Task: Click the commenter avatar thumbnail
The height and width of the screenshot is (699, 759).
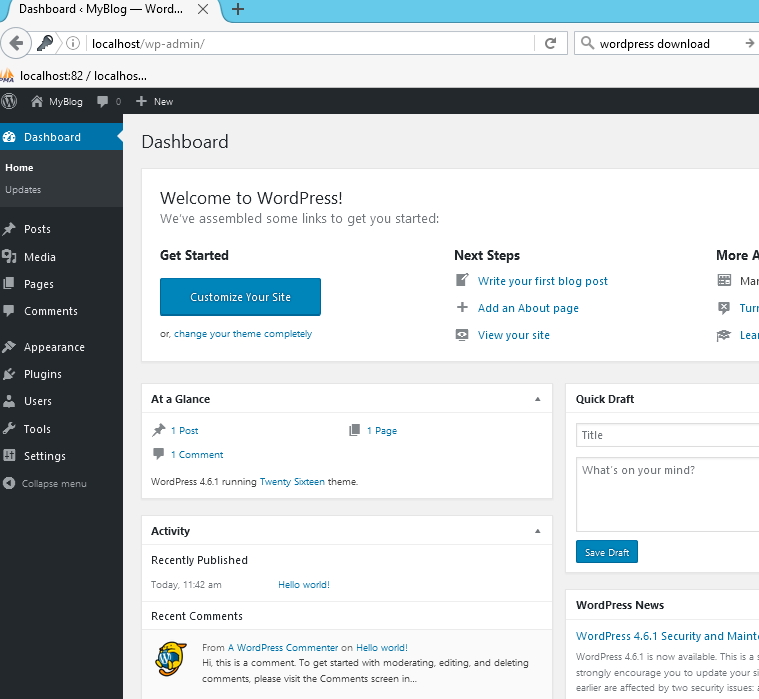Action: [x=170, y=658]
